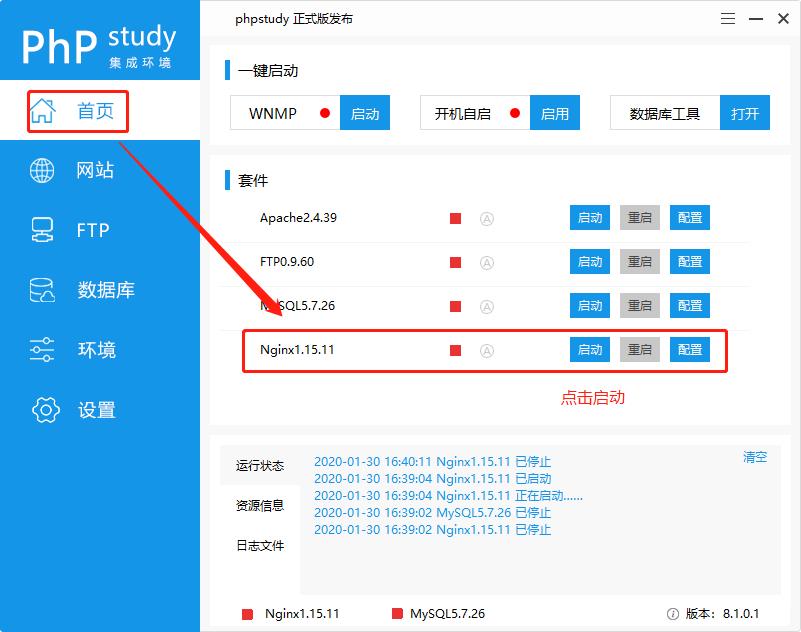Minimize the phpstudy window
Screen dimensions: 801x632
[756, 19]
